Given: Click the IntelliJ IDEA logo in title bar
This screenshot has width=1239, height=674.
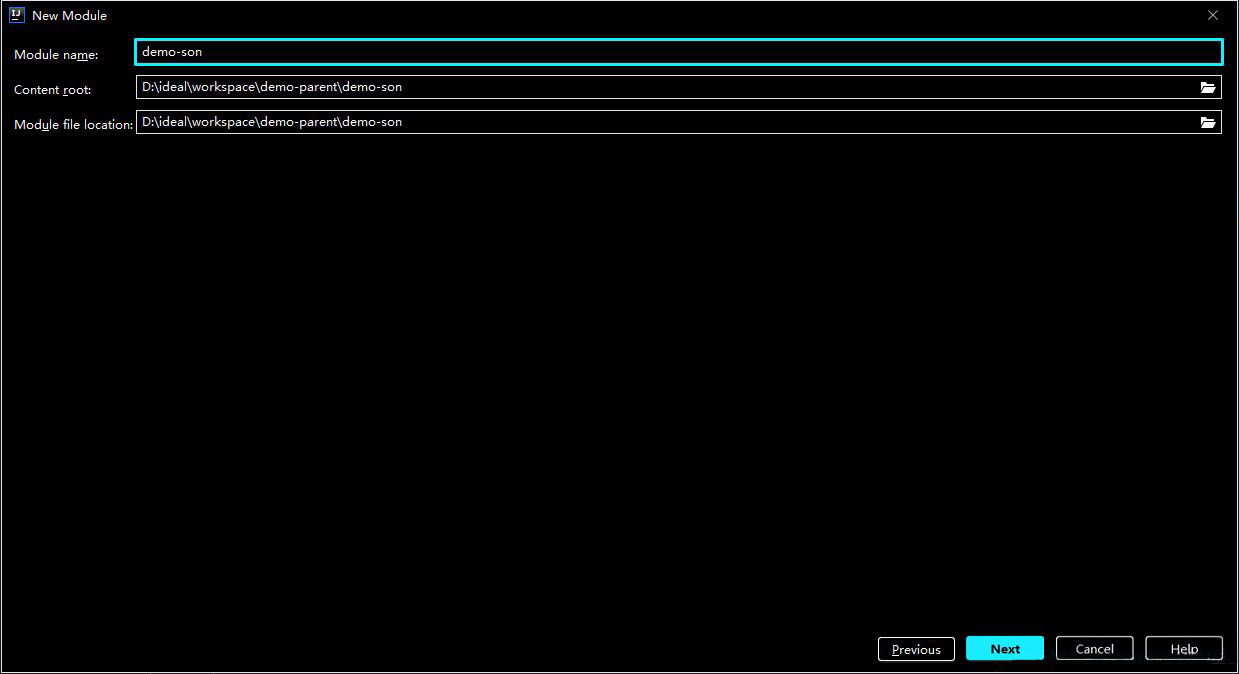Looking at the screenshot, I should pos(17,15).
